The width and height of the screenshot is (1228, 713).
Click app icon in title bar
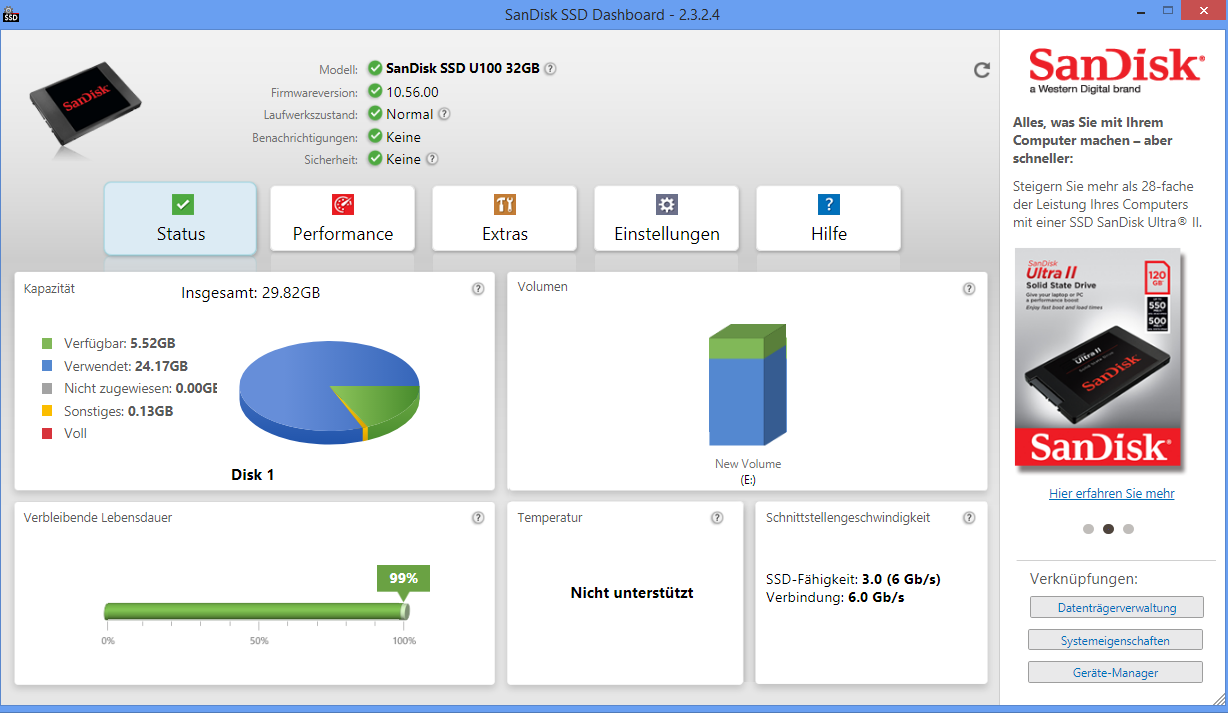pyautogui.click(x=11, y=13)
